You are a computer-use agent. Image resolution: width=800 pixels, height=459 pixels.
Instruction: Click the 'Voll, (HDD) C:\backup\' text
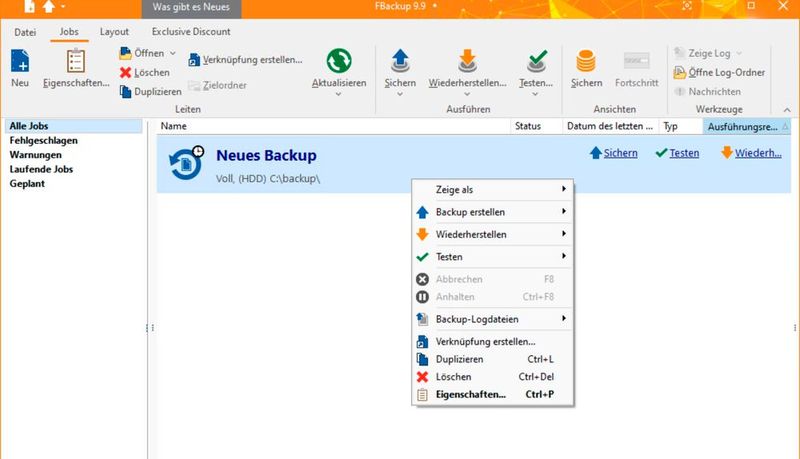coord(268,179)
